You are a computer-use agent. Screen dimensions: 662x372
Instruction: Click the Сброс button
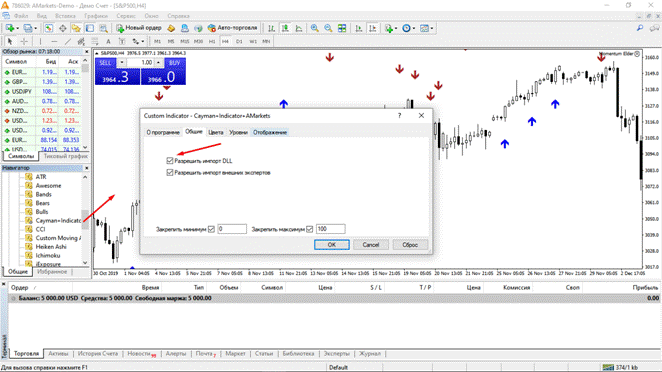[410, 244]
